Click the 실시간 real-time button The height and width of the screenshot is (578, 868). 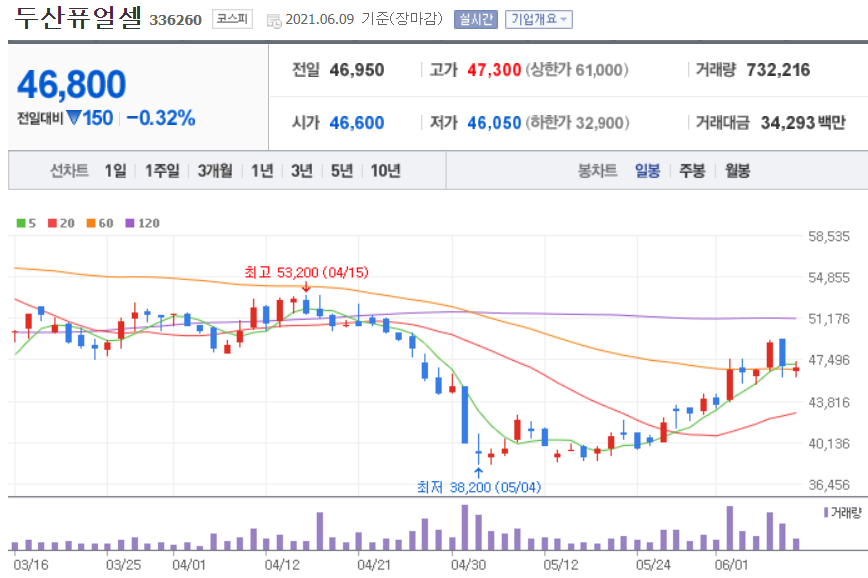tap(476, 19)
